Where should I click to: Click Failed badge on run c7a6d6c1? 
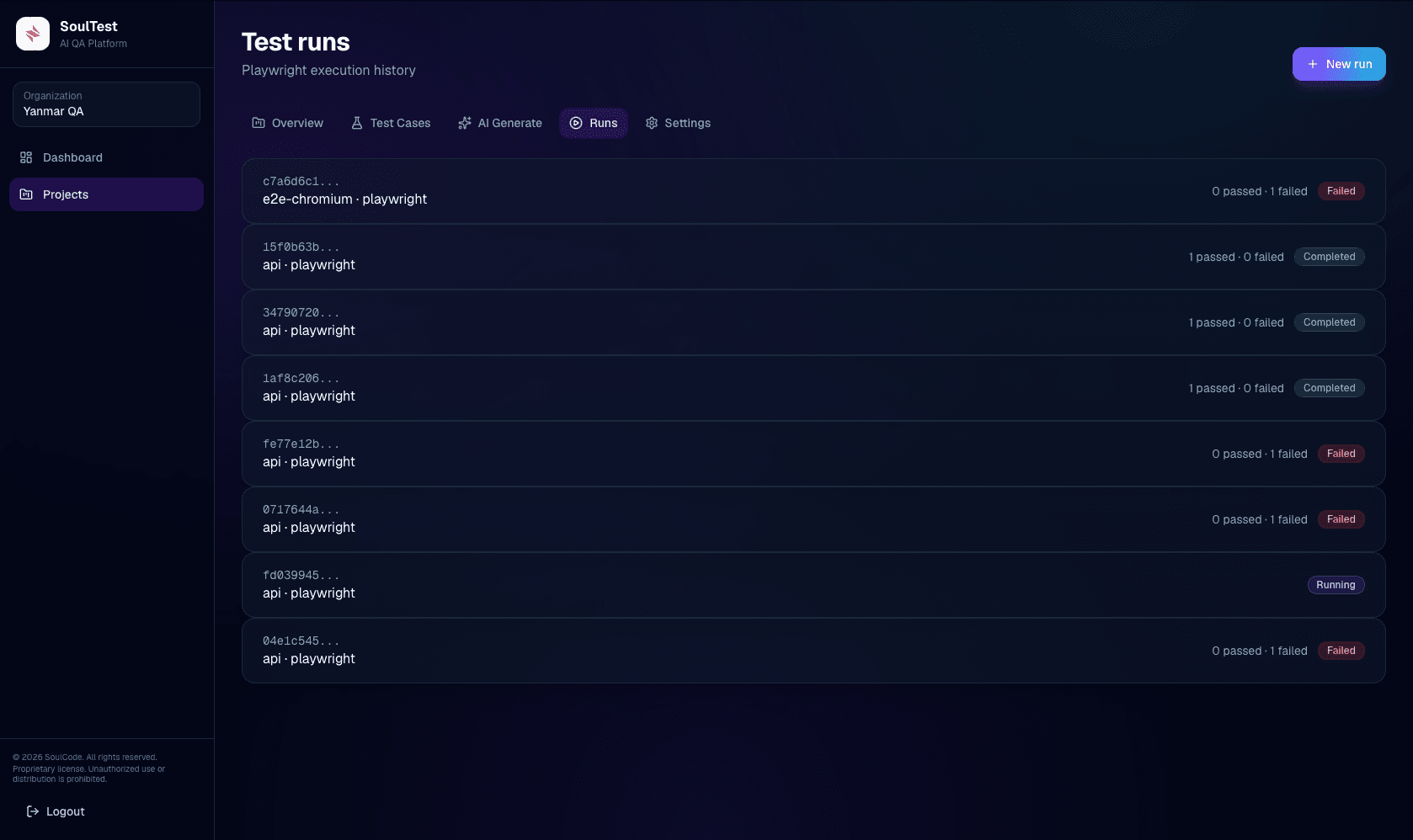(x=1341, y=191)
